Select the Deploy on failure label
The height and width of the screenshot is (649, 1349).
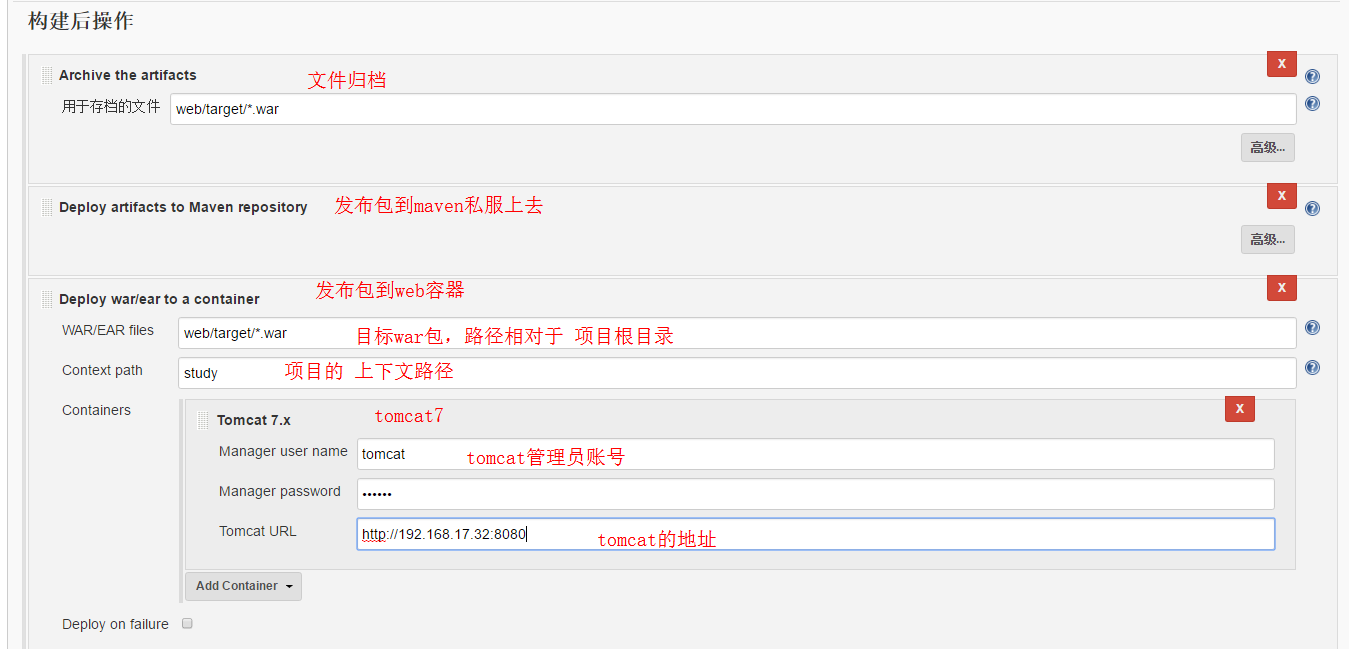[x=115, y=624]
